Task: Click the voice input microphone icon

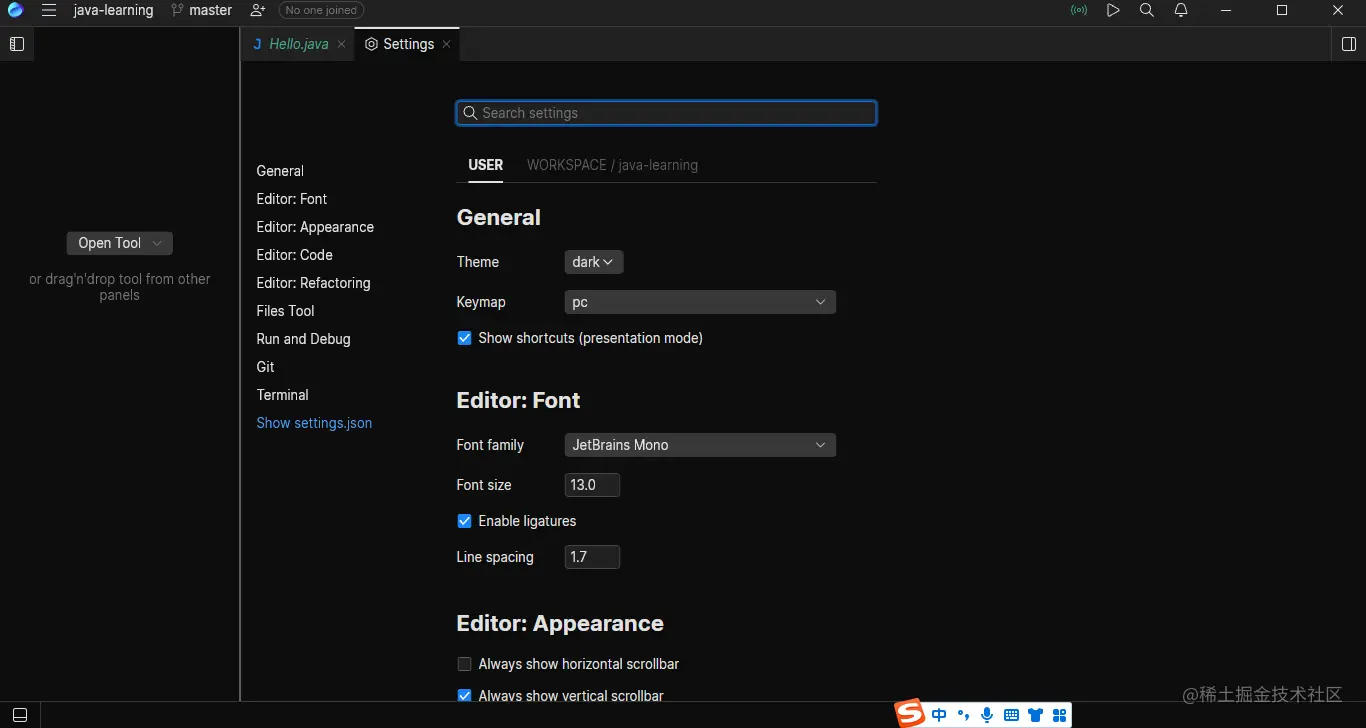Action: point(987,715)
